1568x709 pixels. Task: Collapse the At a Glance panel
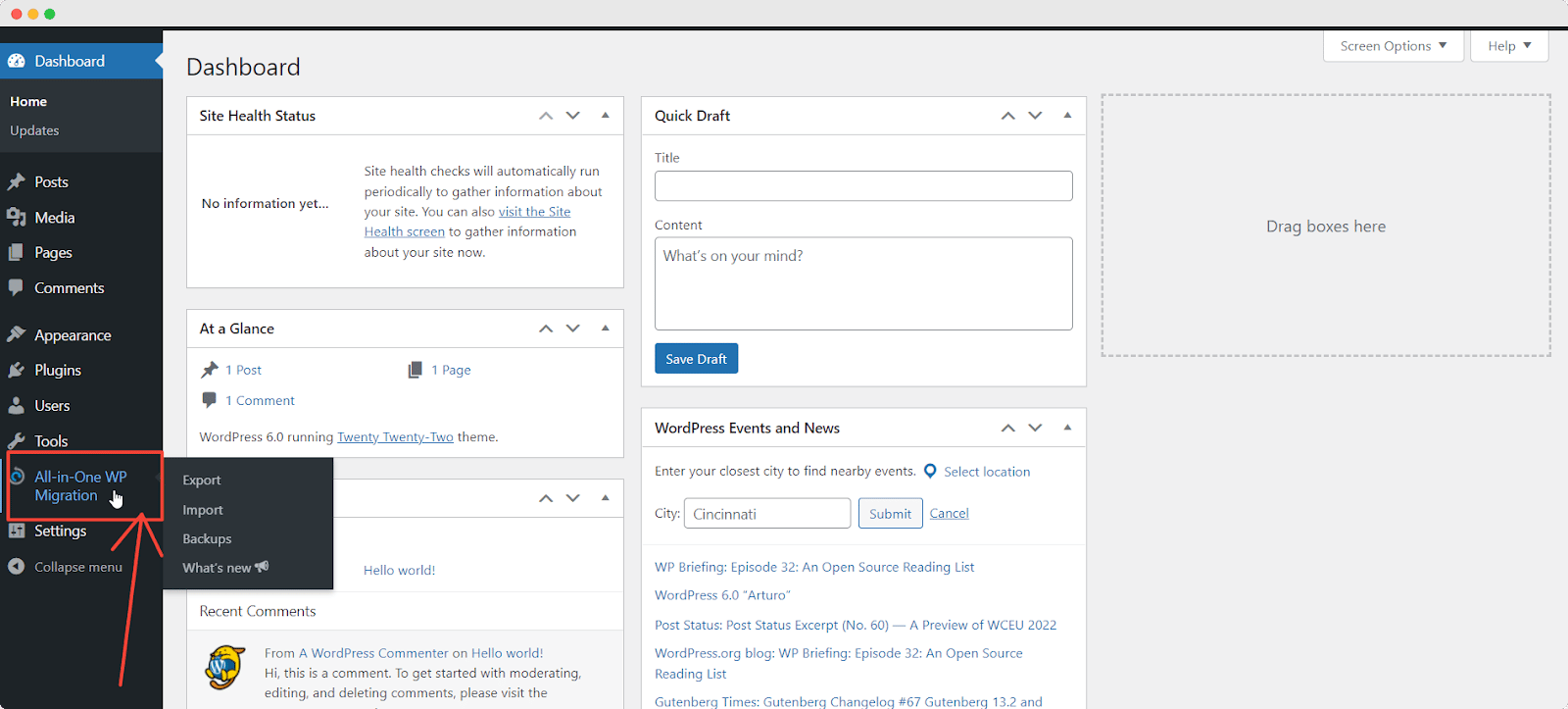[606, 329]
